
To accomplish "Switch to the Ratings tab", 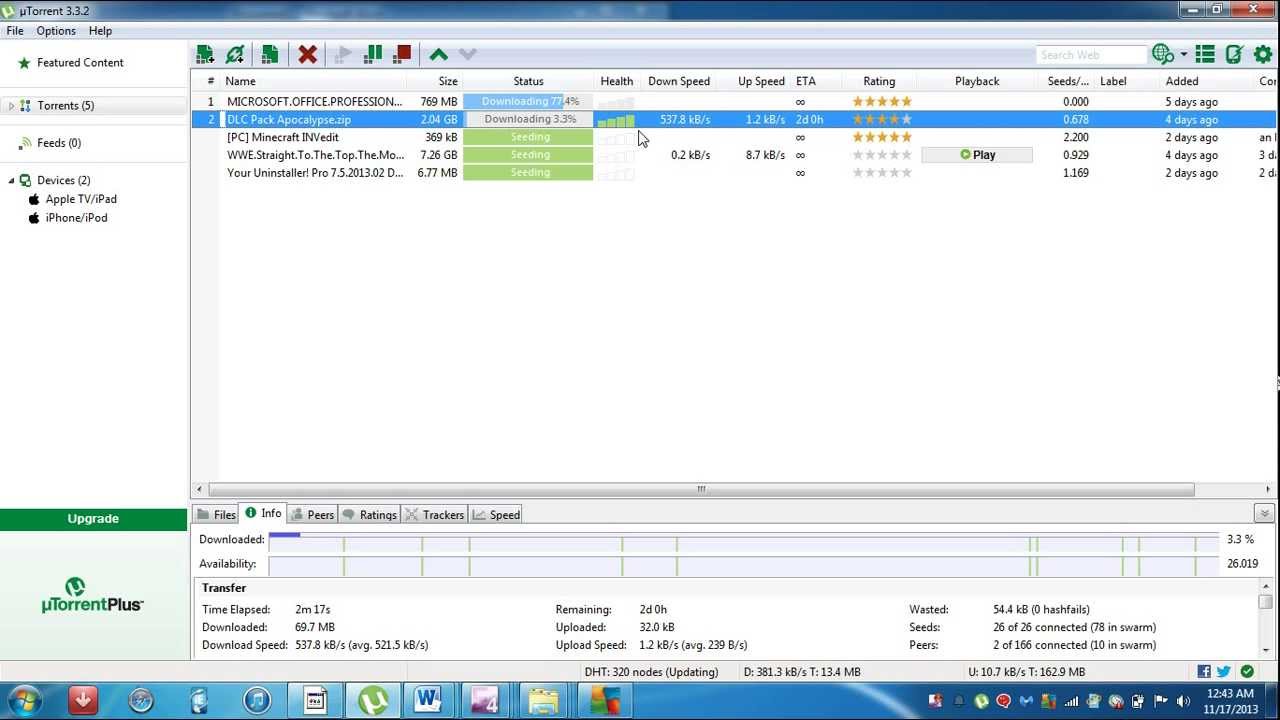I will point(369,515).
